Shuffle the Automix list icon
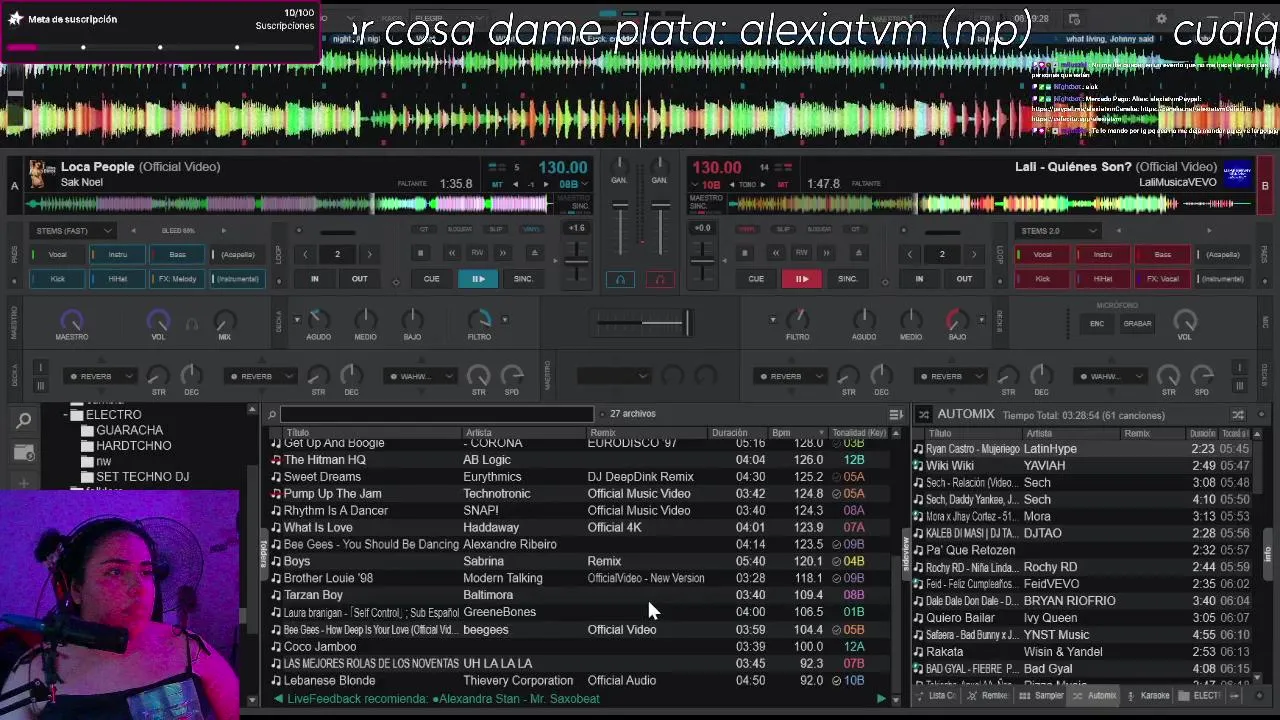This screenshot has width=1280, height=720. coord(1238,414)
